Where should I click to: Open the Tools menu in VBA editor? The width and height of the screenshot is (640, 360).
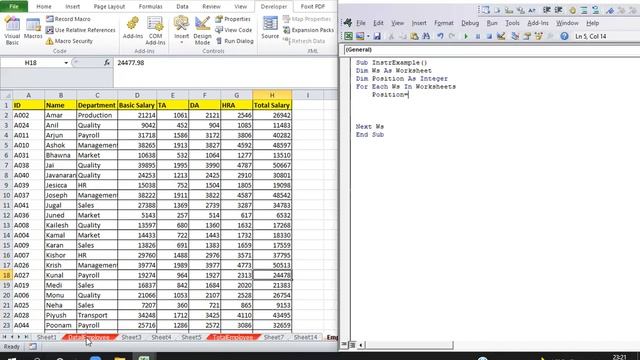[x=512, y=23]
